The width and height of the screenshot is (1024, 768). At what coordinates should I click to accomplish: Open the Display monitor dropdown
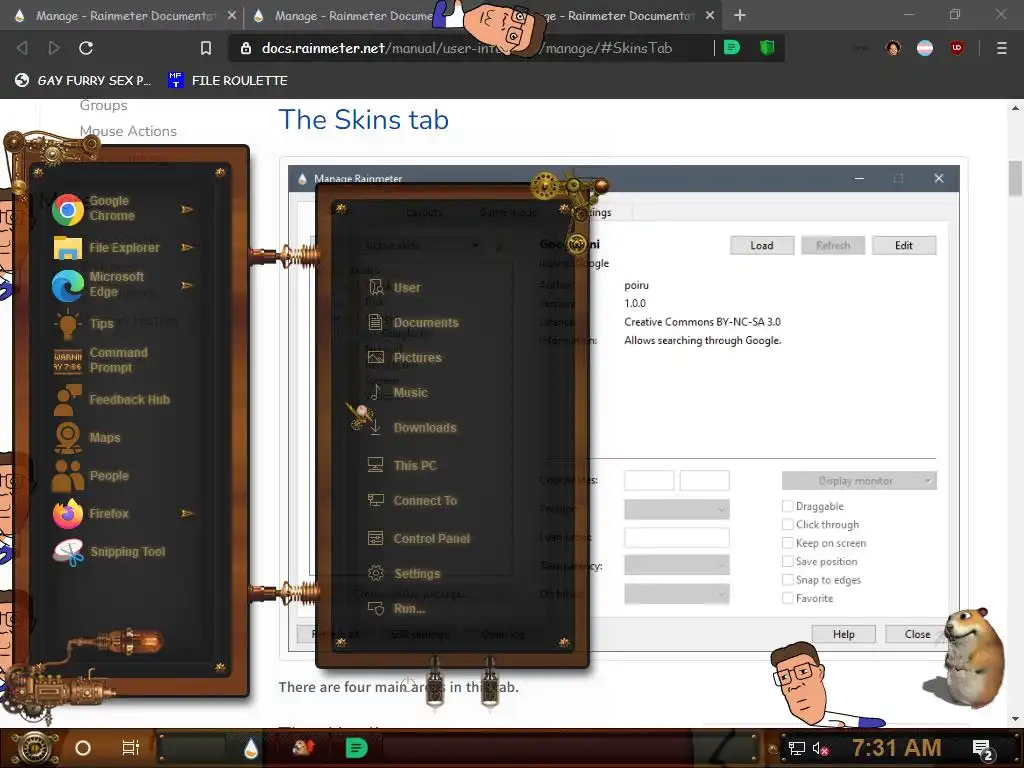(859, 481)
